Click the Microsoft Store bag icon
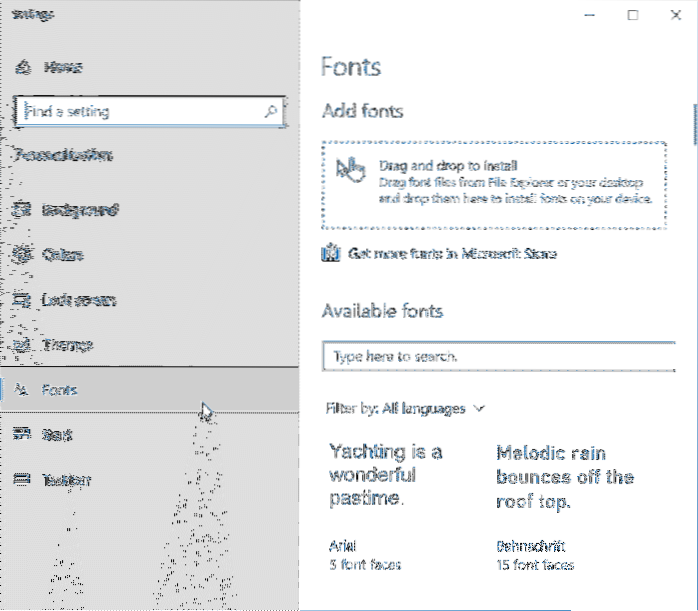Image resolution: width=698 pixels, height=611 pixels. click(x=332, y=254)
